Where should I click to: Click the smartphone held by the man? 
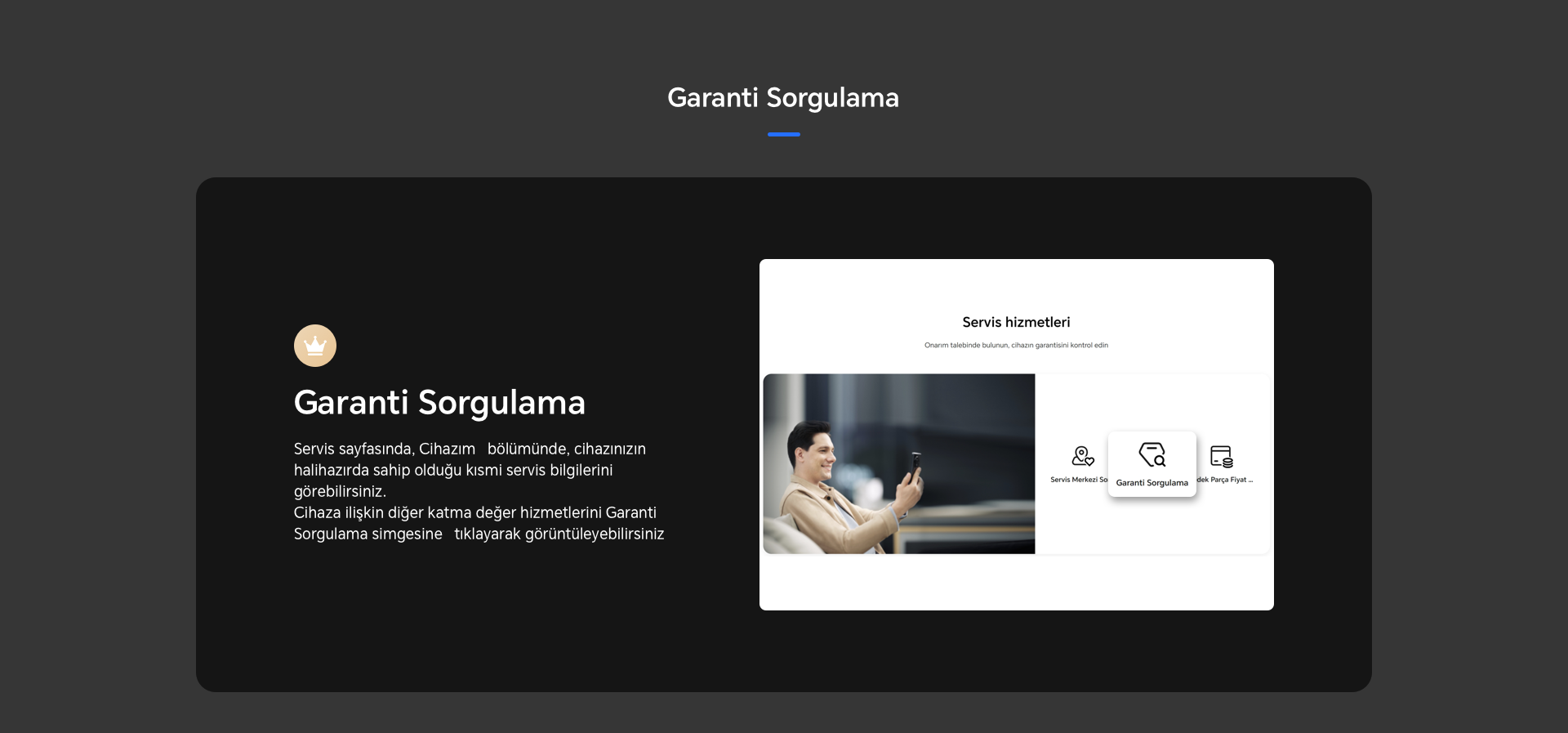point(915,464)
